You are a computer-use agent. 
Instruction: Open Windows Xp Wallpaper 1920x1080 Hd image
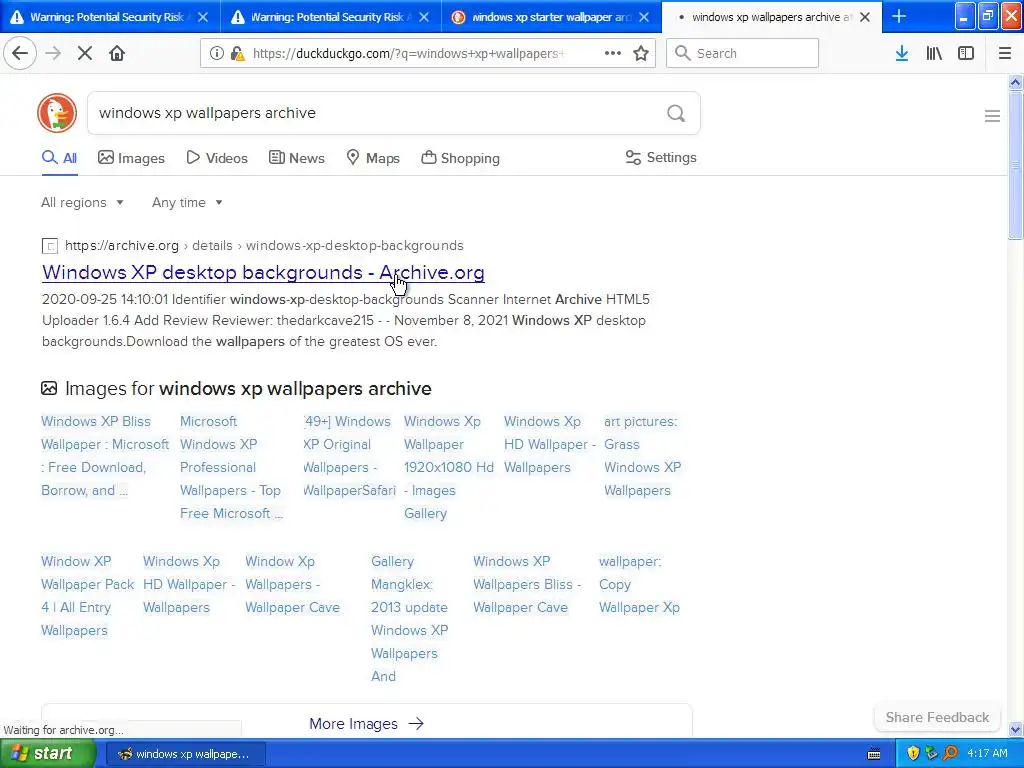[449, 468]
